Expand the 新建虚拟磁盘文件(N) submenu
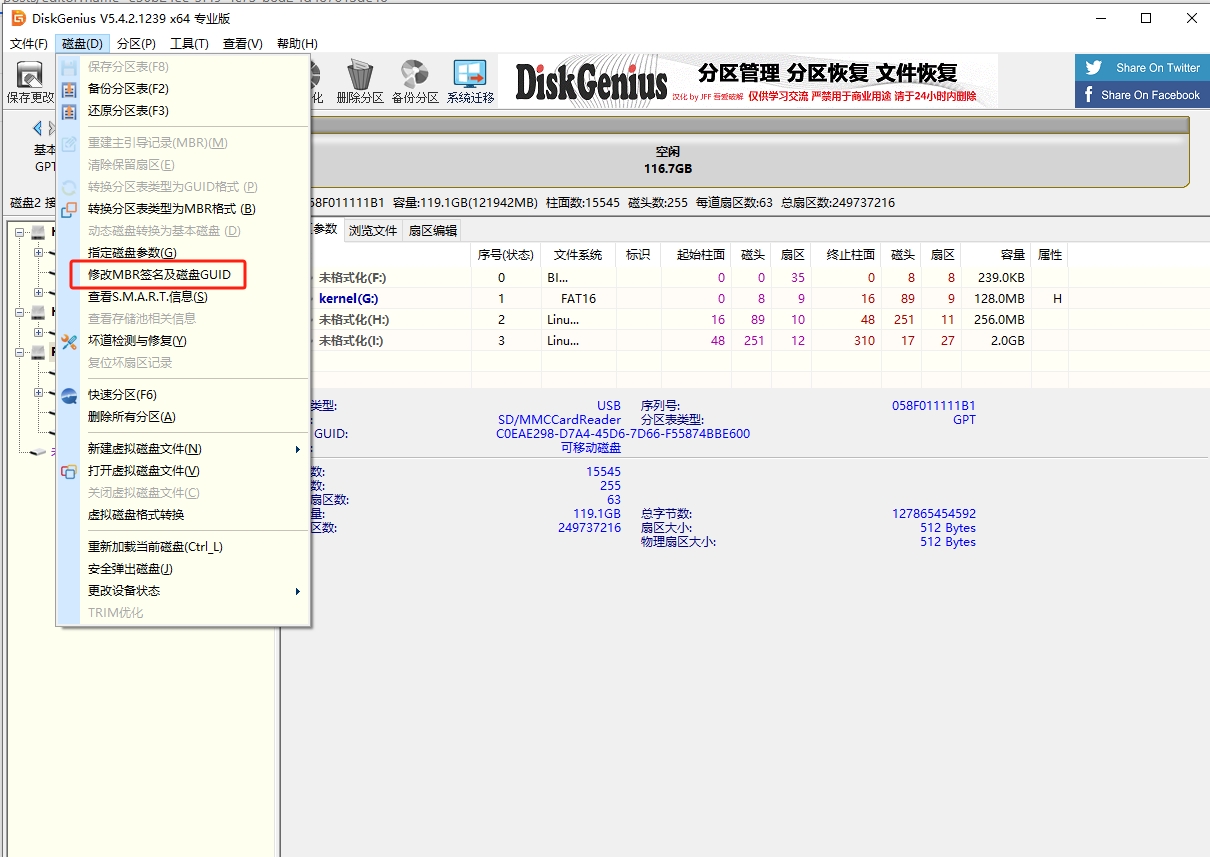The width and height of the screenshot is (1210, 857). 183,449
